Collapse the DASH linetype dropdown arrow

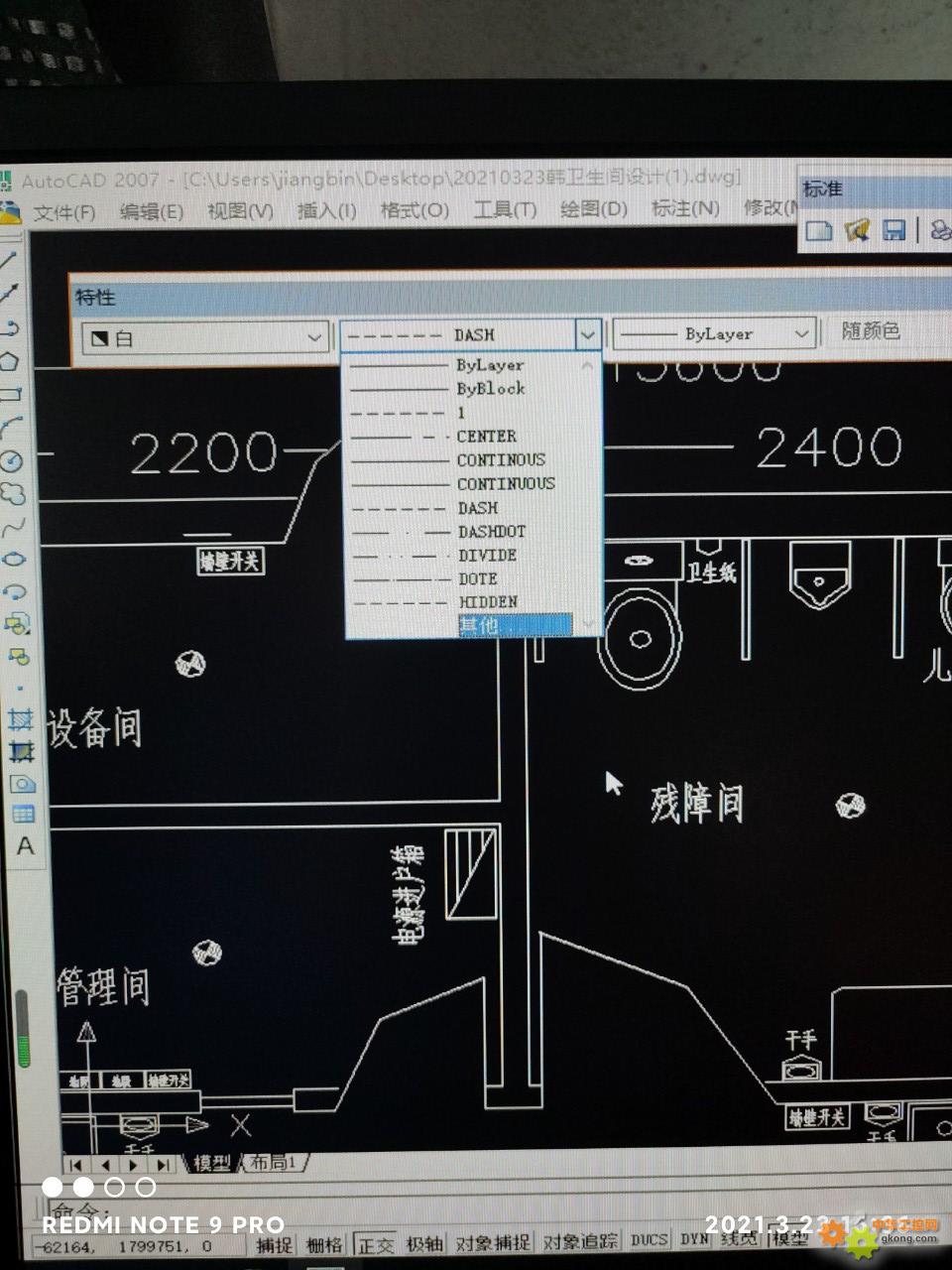587,334
